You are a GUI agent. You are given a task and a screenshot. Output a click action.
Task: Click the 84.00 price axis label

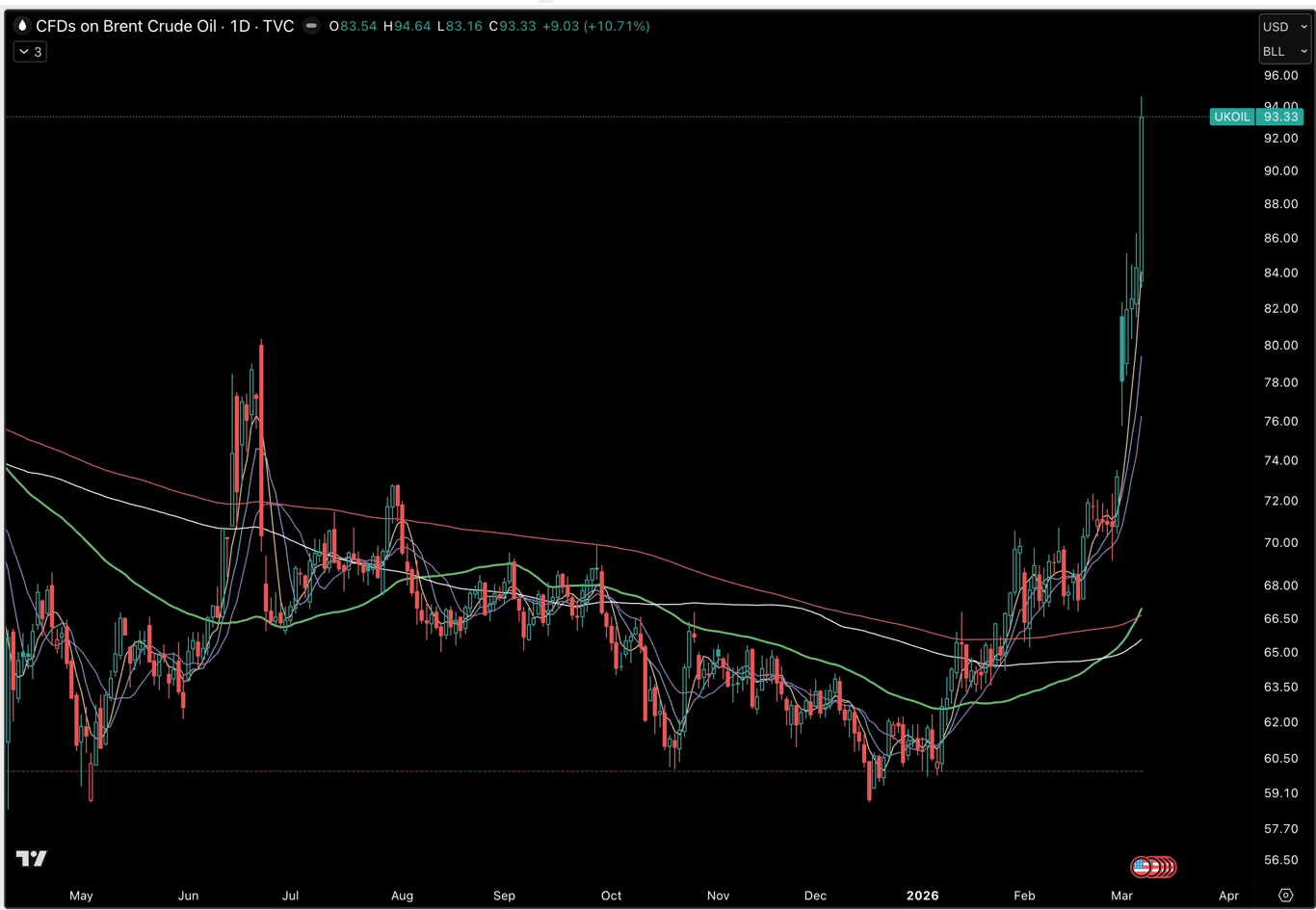pos(1281,273)
